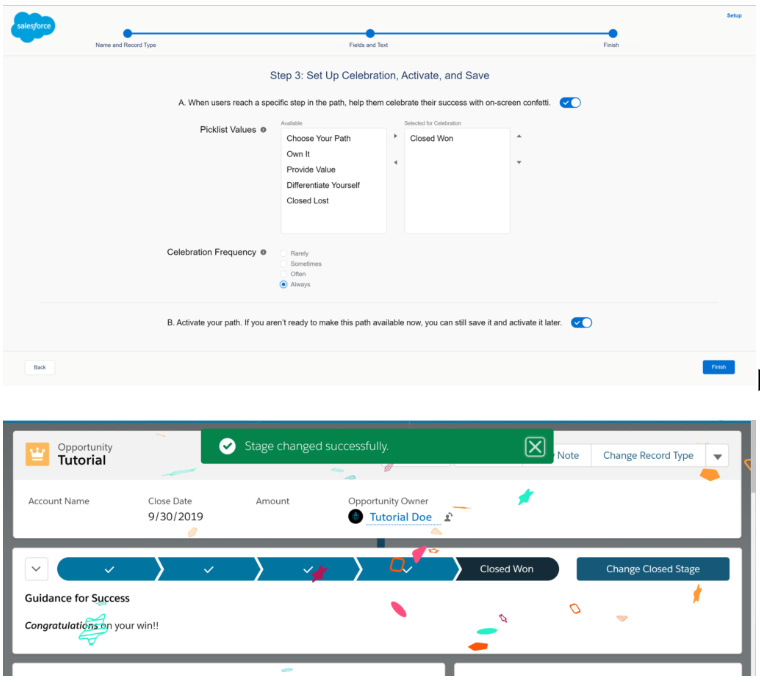Select Provide Value in Available list

point(311,169)
